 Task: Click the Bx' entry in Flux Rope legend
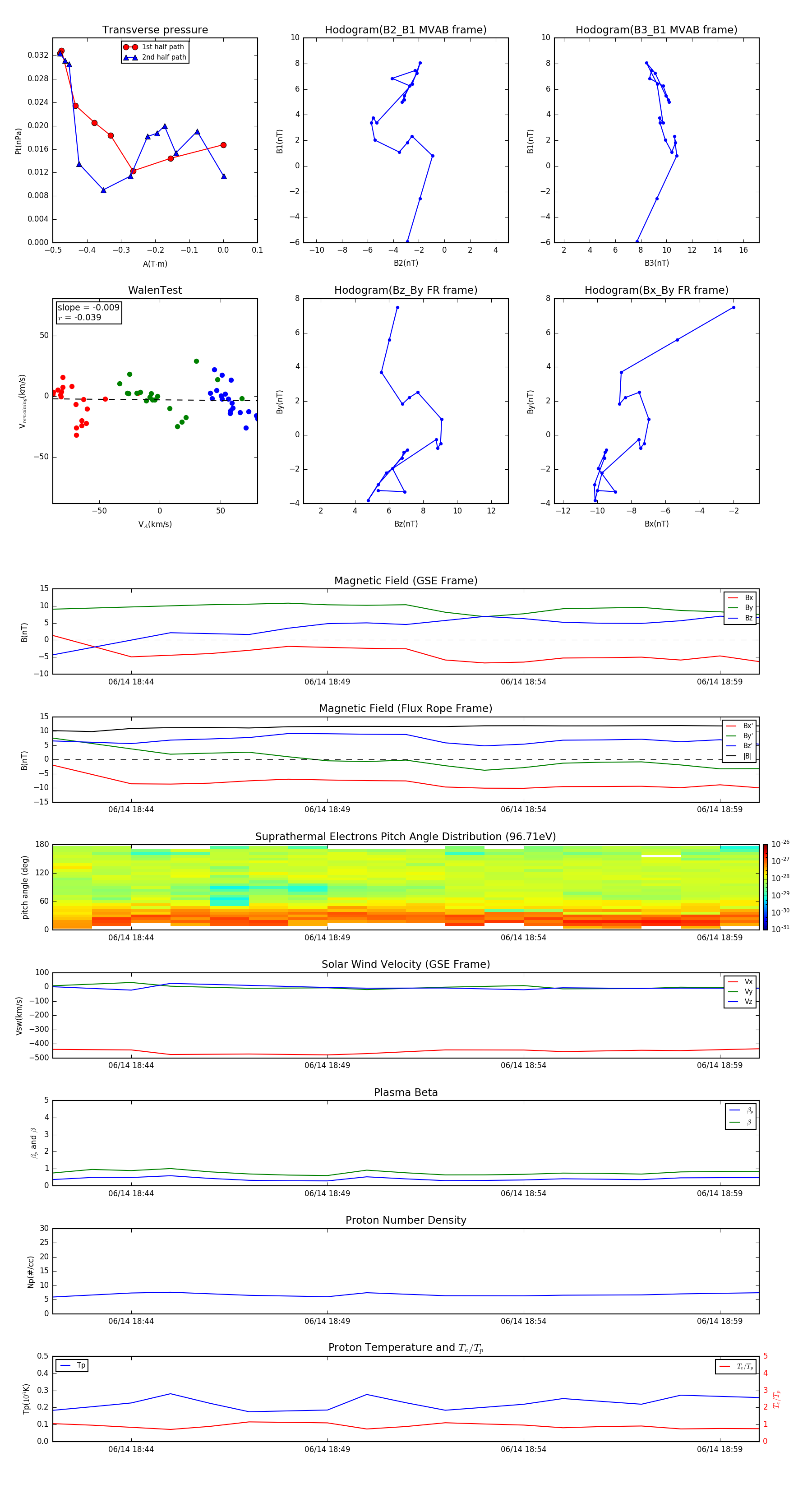[739, 726]
